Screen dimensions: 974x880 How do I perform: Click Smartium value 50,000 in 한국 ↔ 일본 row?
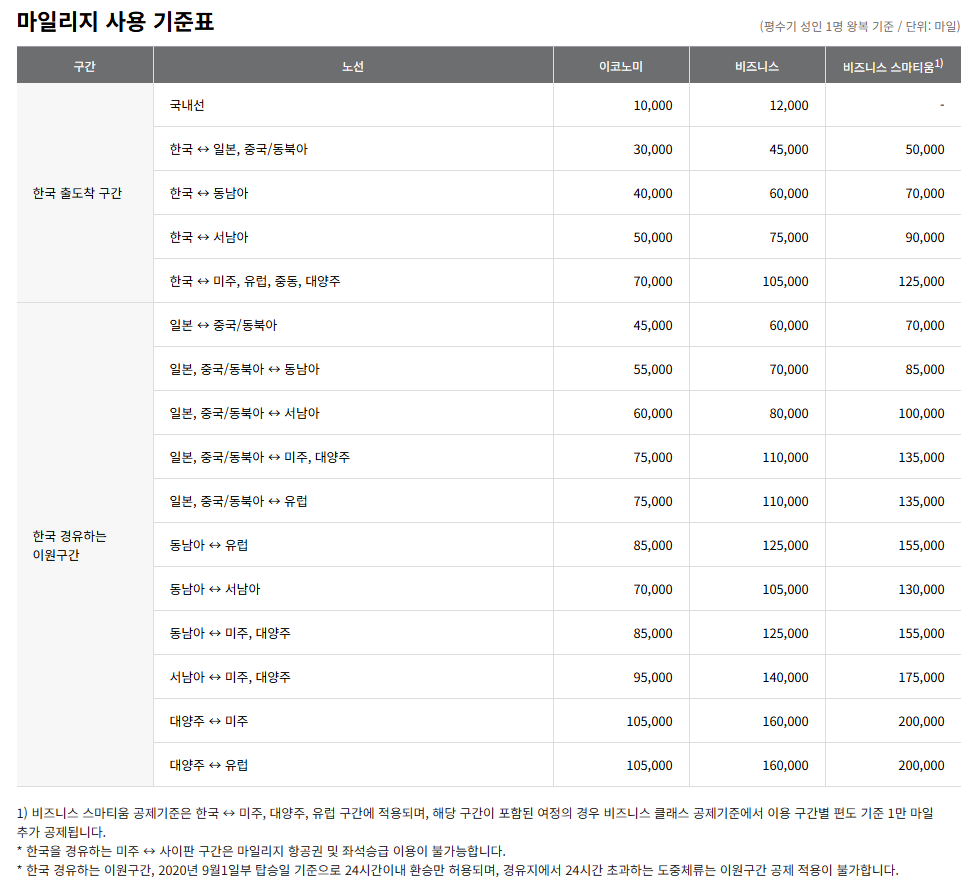coord(925,150)
